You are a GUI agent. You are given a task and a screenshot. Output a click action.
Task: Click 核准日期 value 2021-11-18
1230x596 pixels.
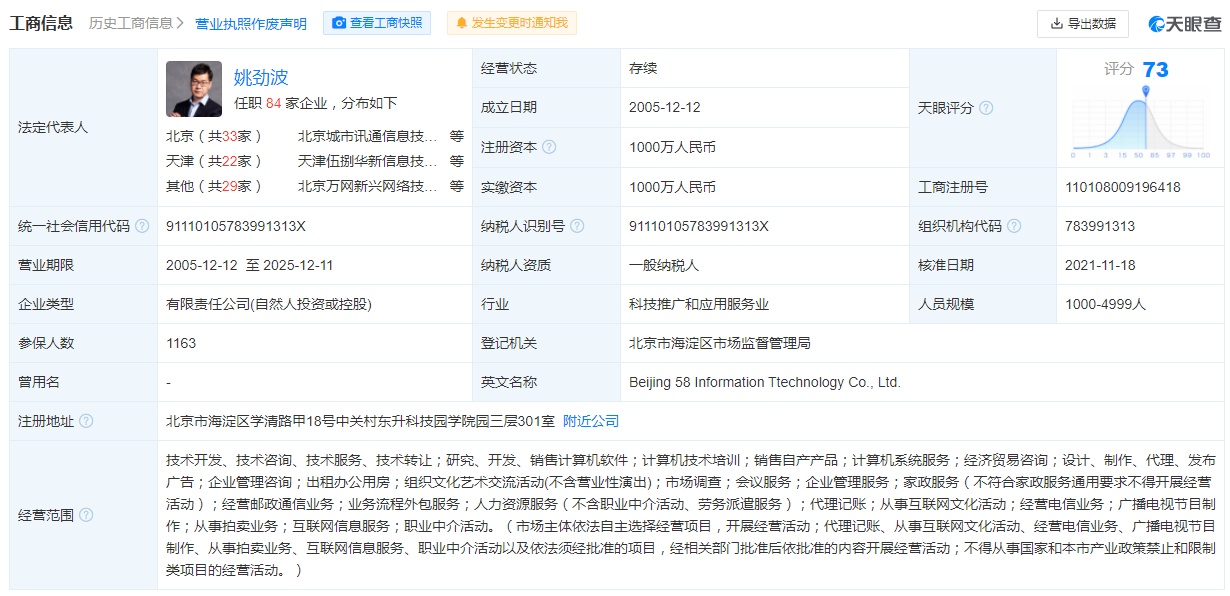click(1102, 265)
